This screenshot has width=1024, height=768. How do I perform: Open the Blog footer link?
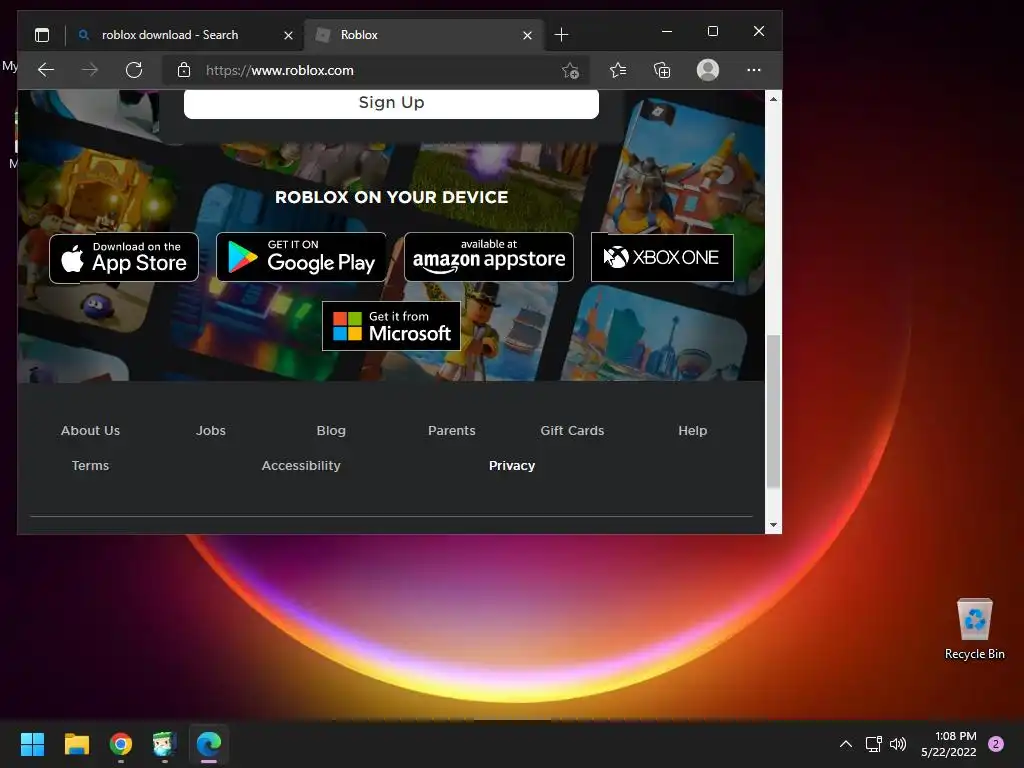click(x=331, y=430)
